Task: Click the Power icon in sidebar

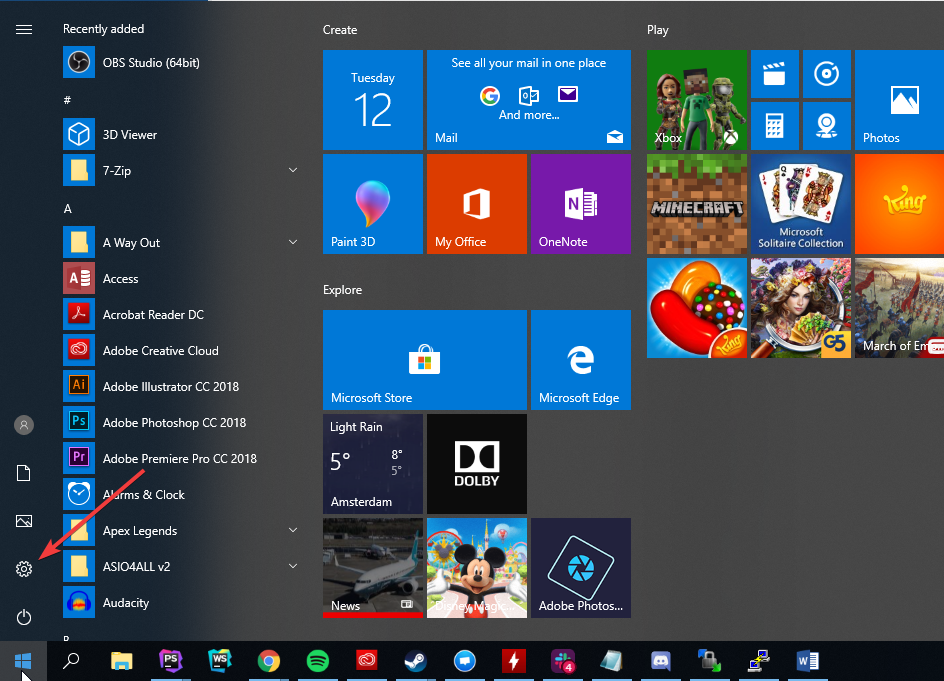Action: pos(24,617)
